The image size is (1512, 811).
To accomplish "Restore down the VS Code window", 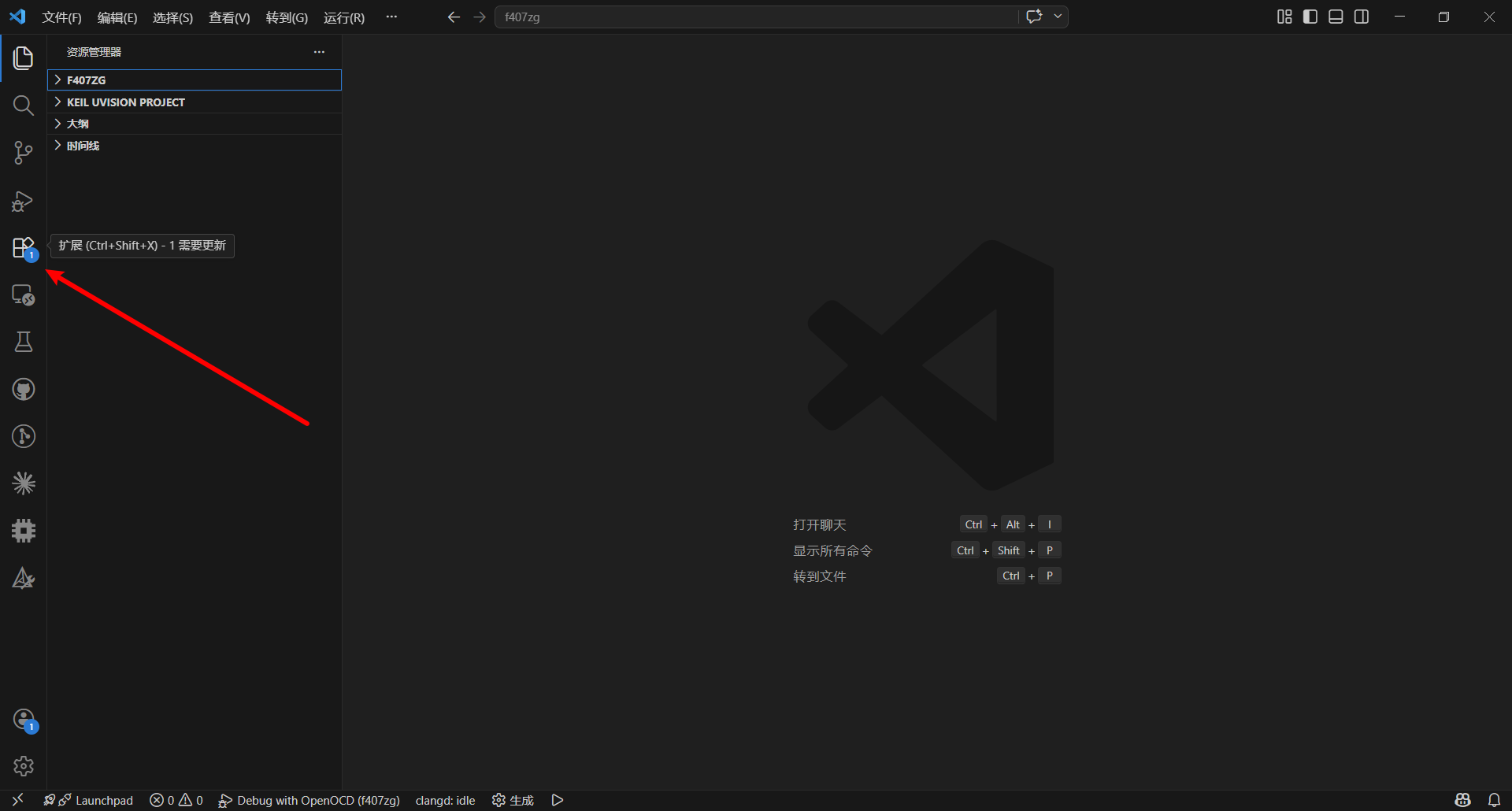I will pyautogui.click(x=1443, y=17).
